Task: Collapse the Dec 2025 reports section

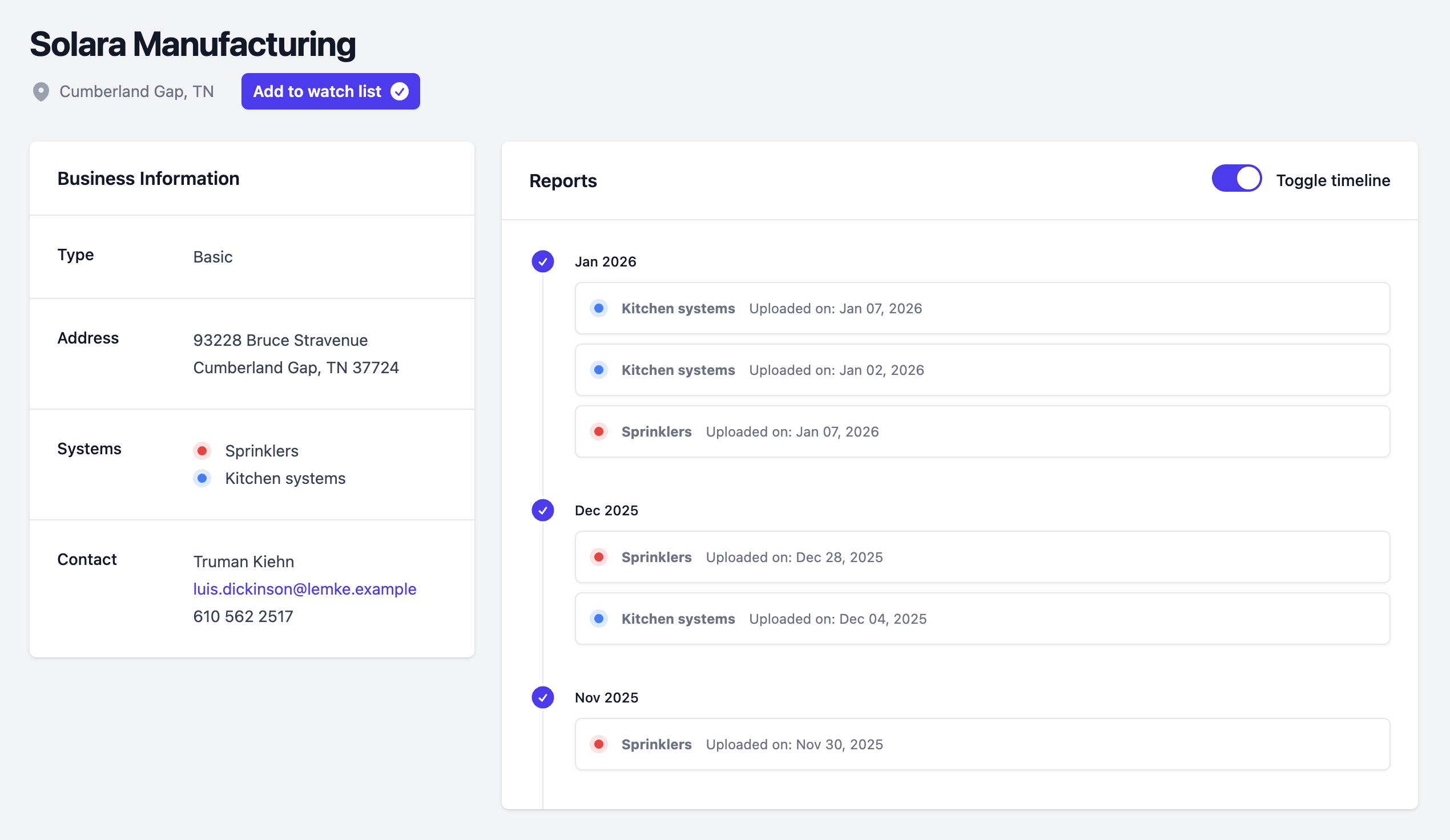Action: 606,510
